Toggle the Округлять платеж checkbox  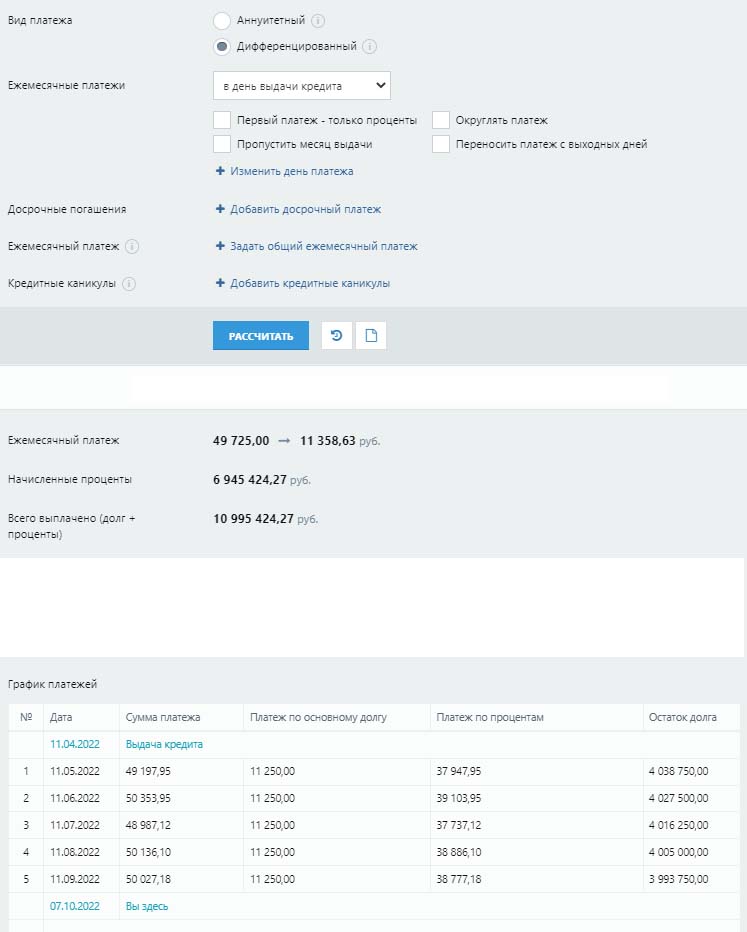(441, 120)
